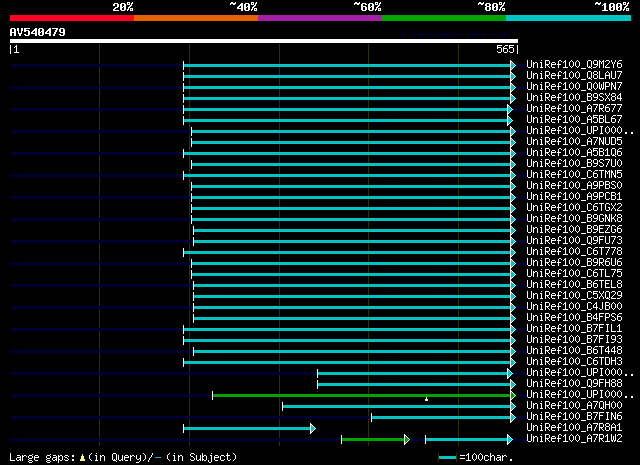Select hit label UniRef100_Q9FU73
The width and height of the screenshot is (640, 465).
pyautogui.click(x=574, y=240)
